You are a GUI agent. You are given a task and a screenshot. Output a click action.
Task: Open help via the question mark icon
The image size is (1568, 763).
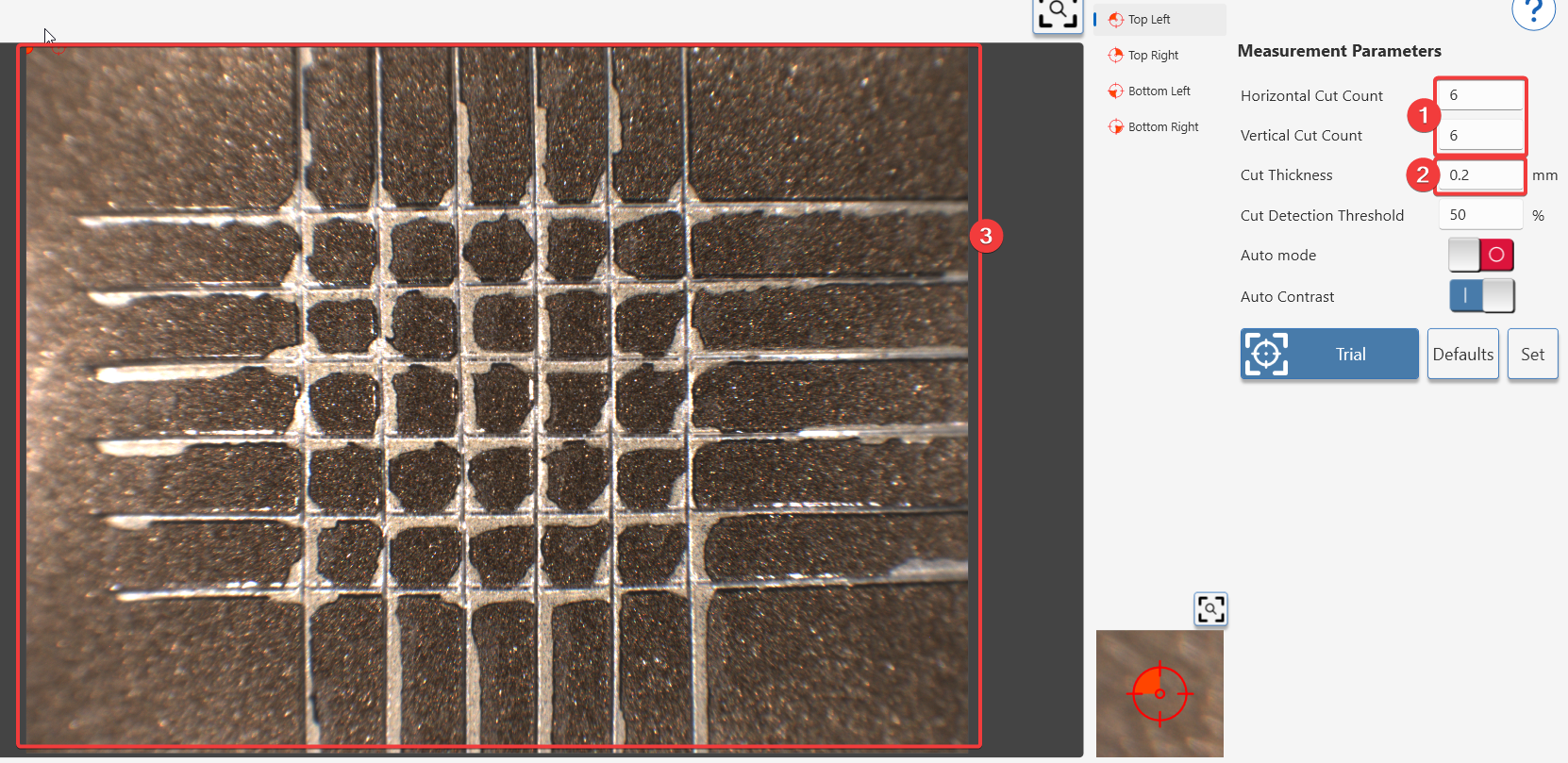[1533, 11]
